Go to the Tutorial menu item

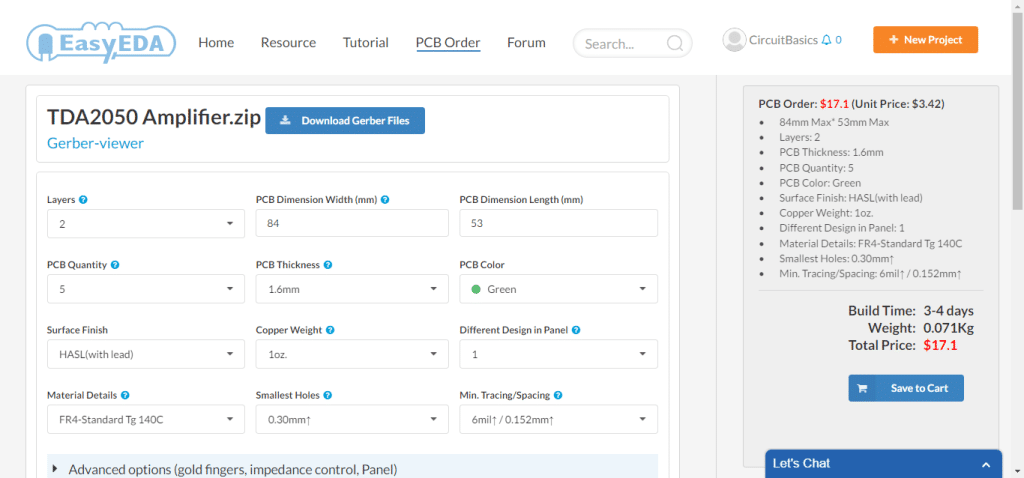tap(365, 42)
